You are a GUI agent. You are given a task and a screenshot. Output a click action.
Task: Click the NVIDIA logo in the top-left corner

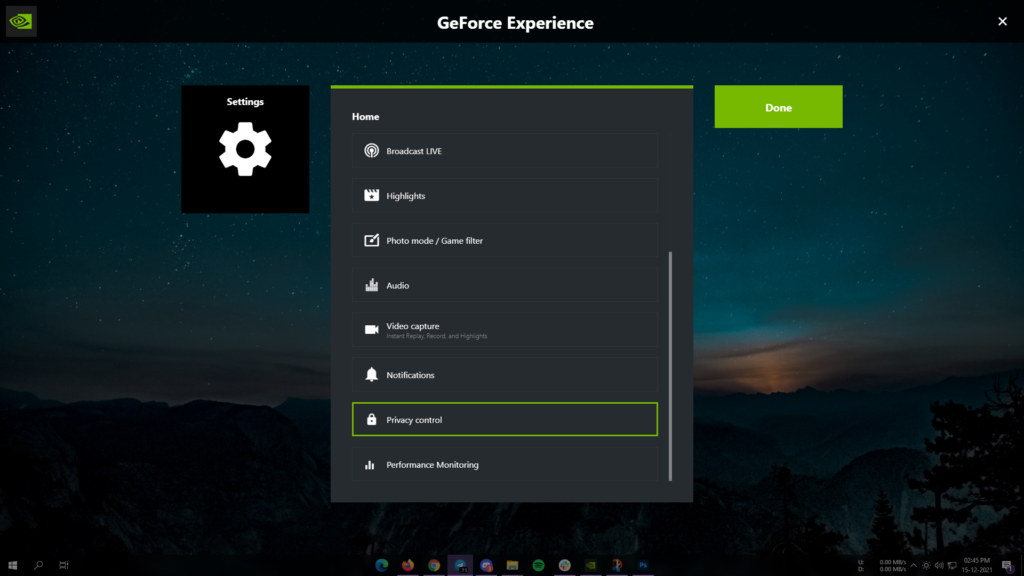[20, 20]
